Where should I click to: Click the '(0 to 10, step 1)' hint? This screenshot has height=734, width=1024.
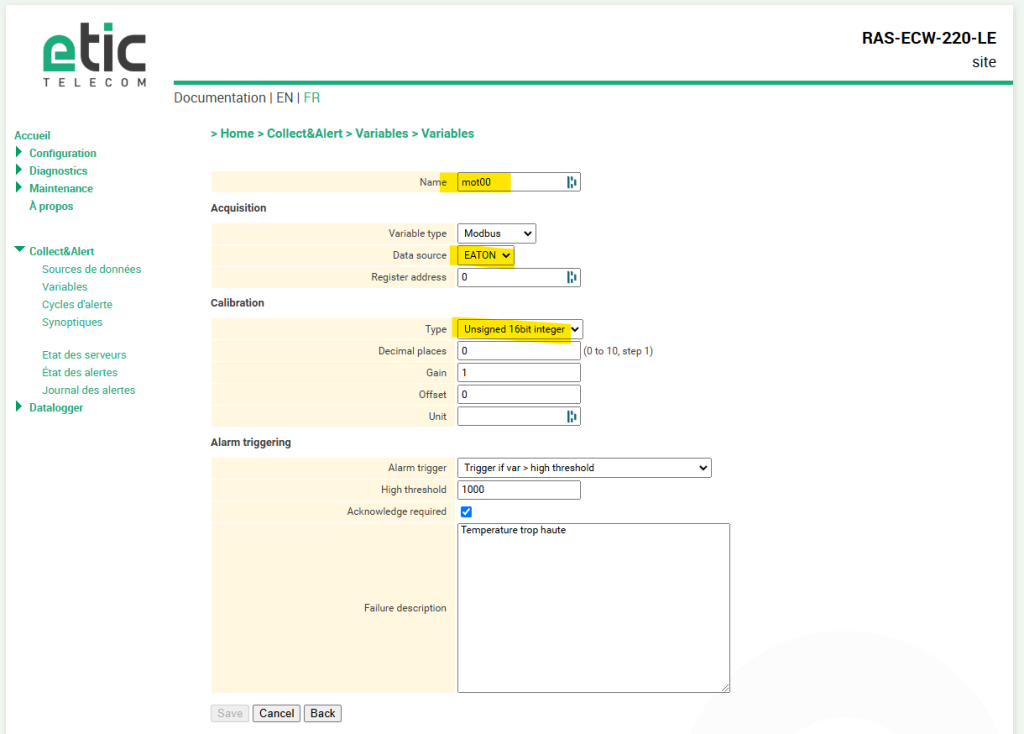(x=618, y=351)
